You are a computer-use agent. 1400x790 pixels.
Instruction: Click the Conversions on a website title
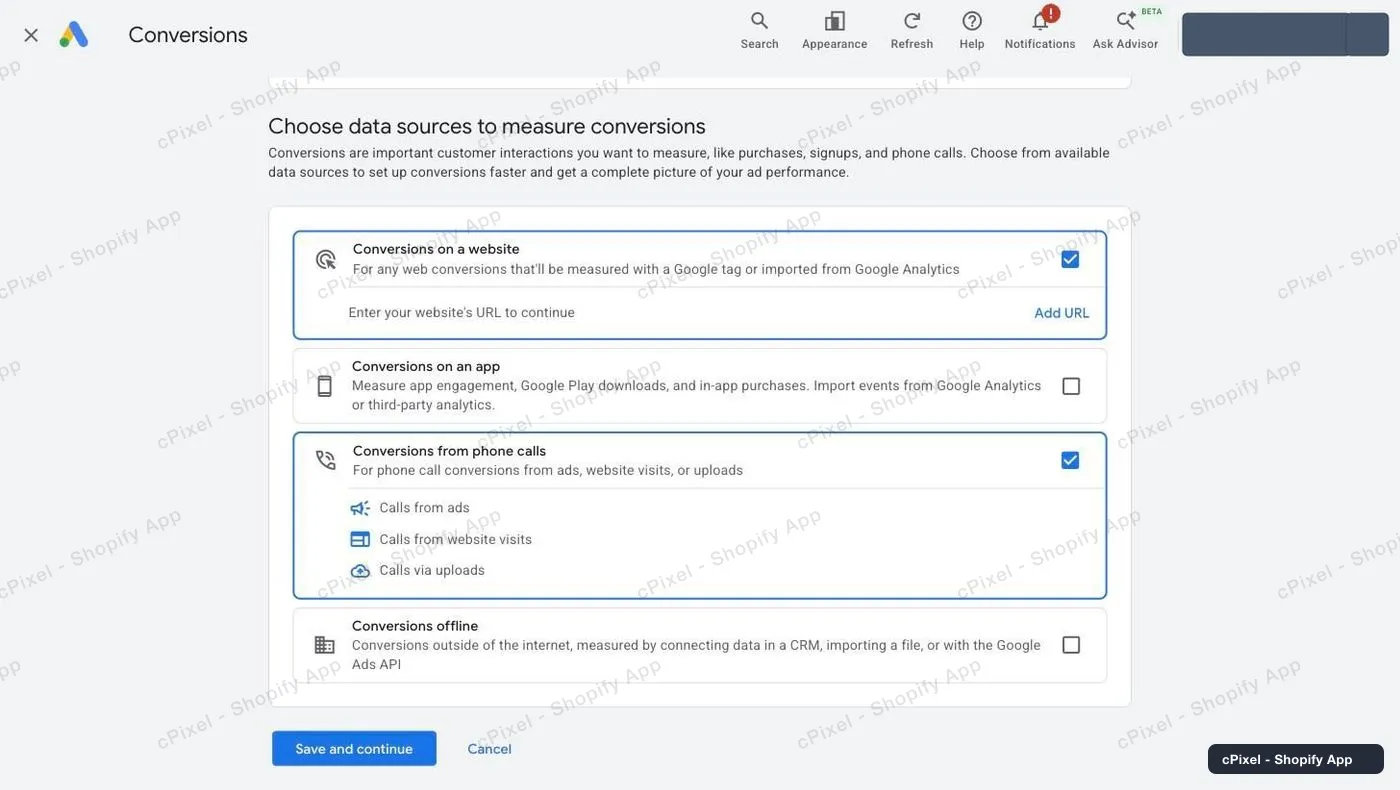click(x=436, y=249)
